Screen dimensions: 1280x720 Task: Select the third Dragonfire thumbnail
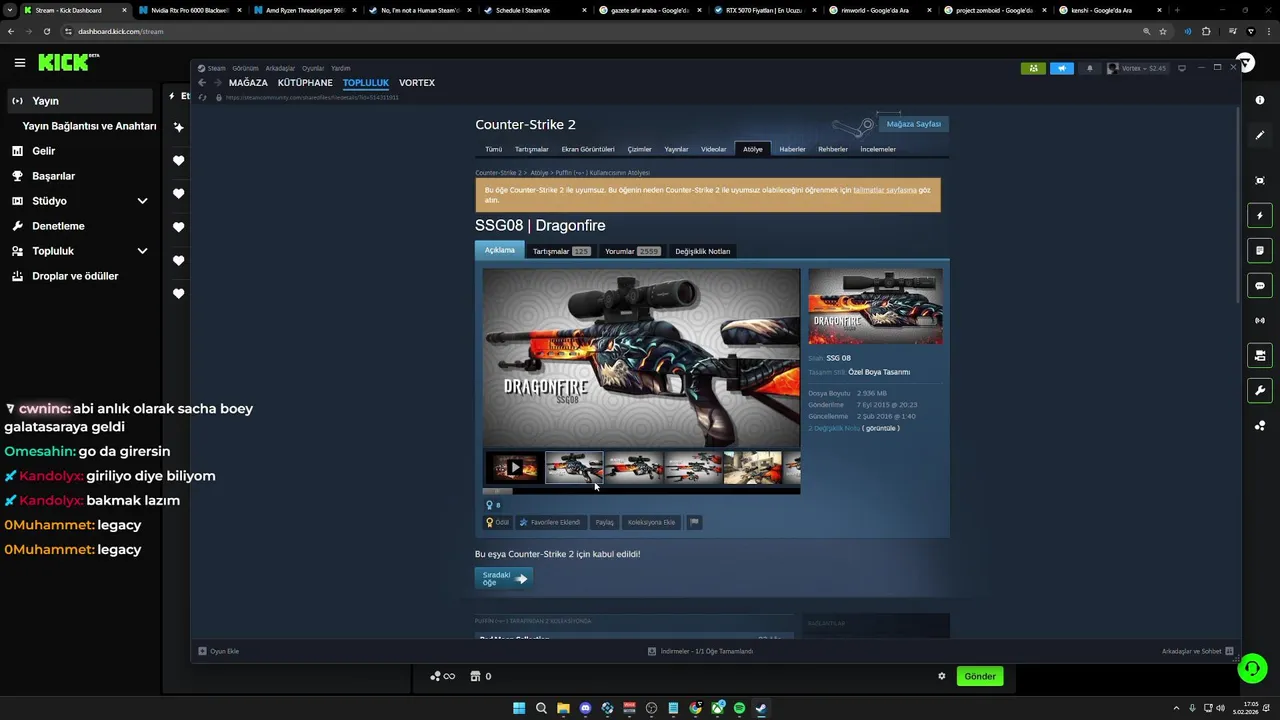point(633,467)
